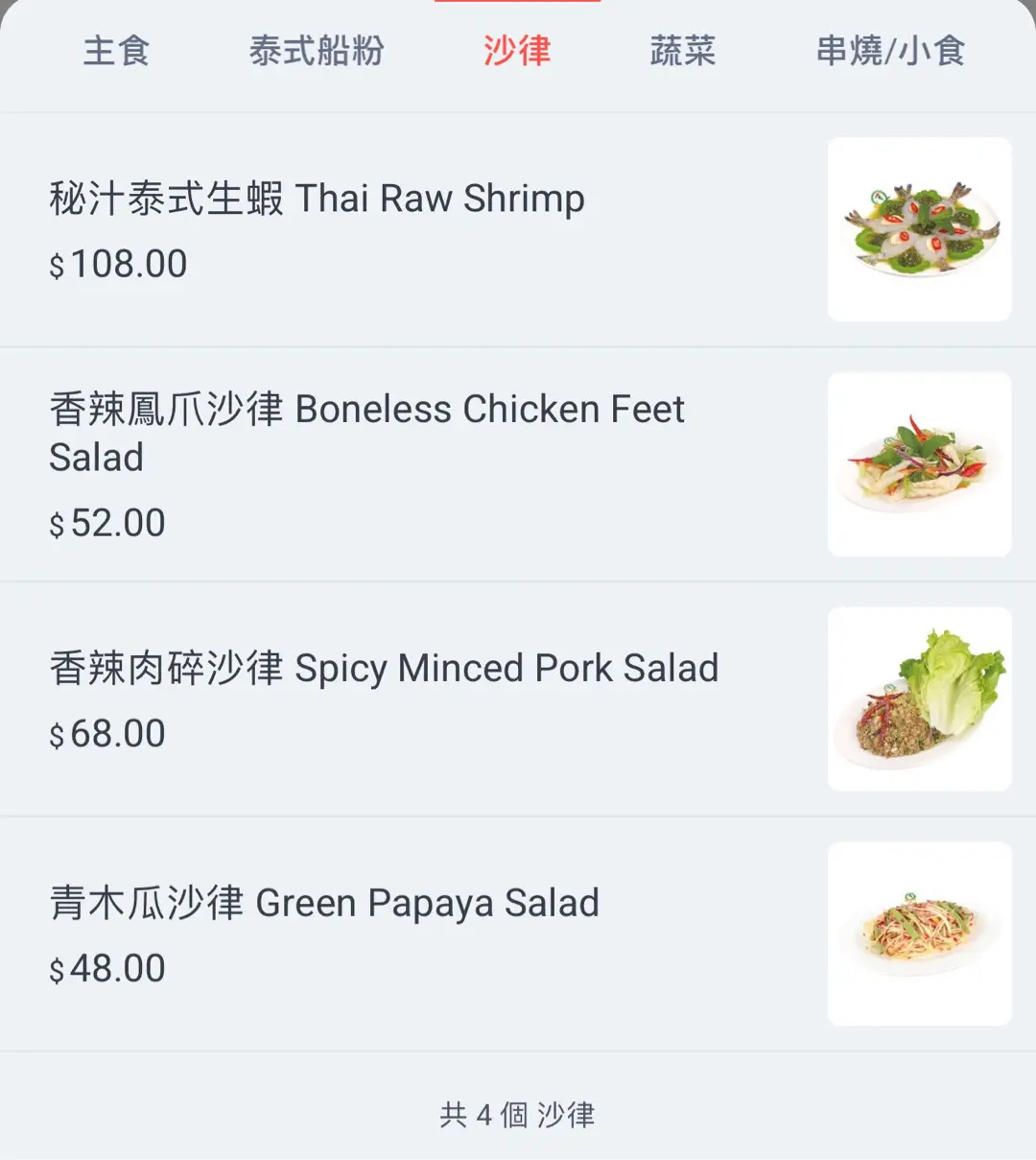This screenshot has height=1160, width=1036.
Task: Click the red indicator bar above 沙律
Action: coord(517,2)
